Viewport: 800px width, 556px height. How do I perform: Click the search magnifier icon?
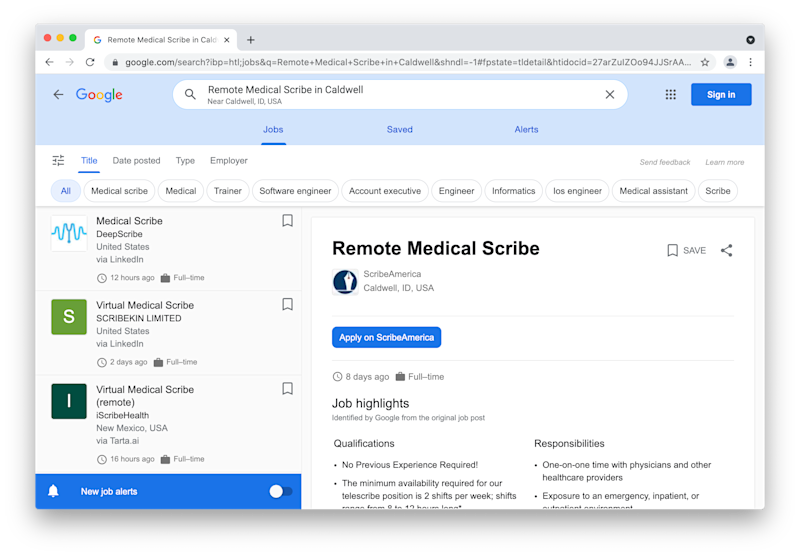[x=190, y=94]
